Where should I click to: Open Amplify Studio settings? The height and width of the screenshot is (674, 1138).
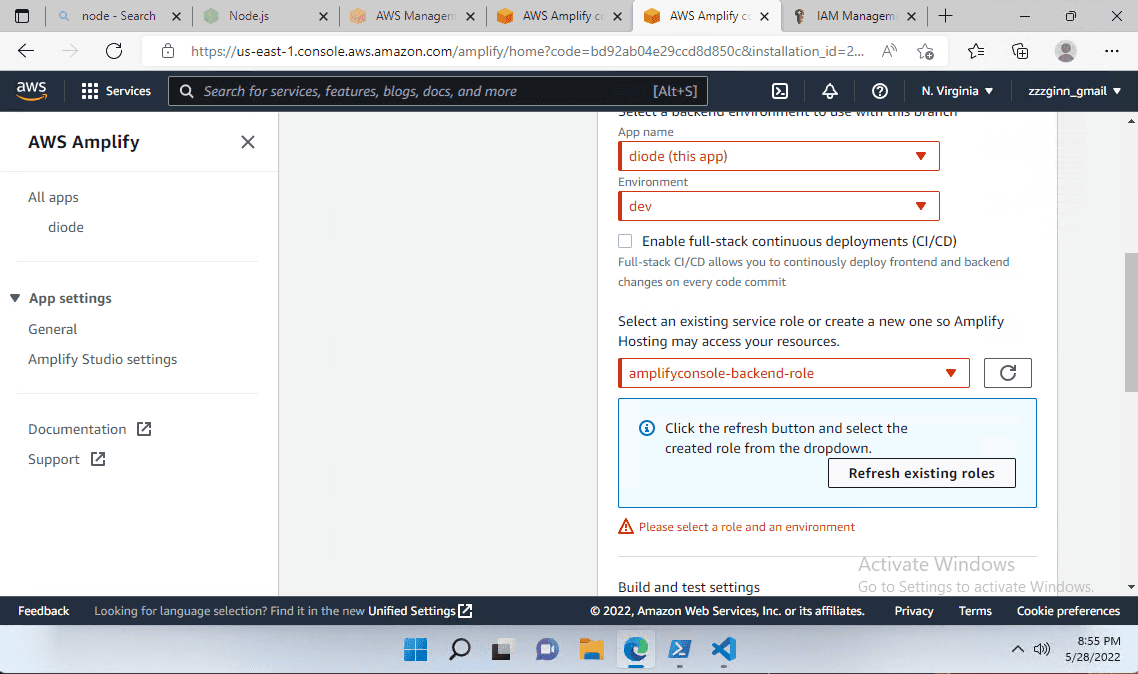102,359
